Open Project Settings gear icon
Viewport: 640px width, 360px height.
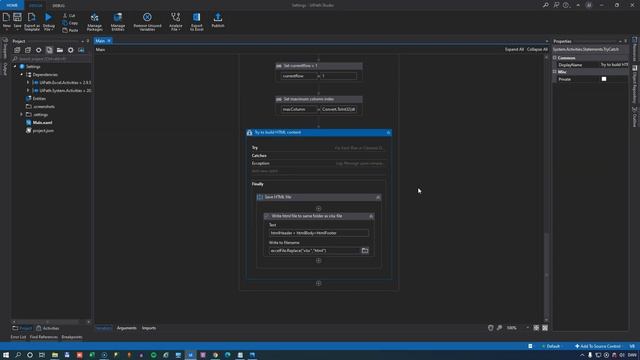pos(70,50)
